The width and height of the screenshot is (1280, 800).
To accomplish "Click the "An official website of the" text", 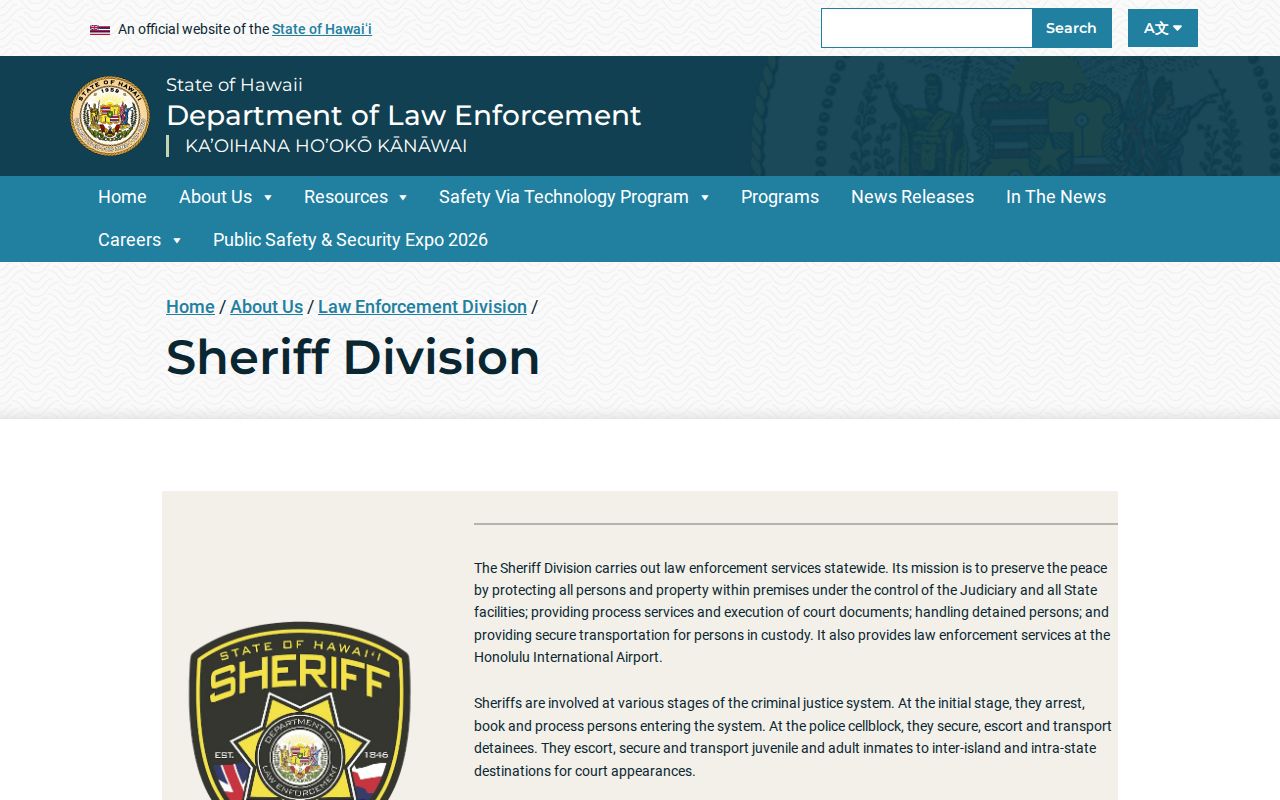I will click(193, 29).
